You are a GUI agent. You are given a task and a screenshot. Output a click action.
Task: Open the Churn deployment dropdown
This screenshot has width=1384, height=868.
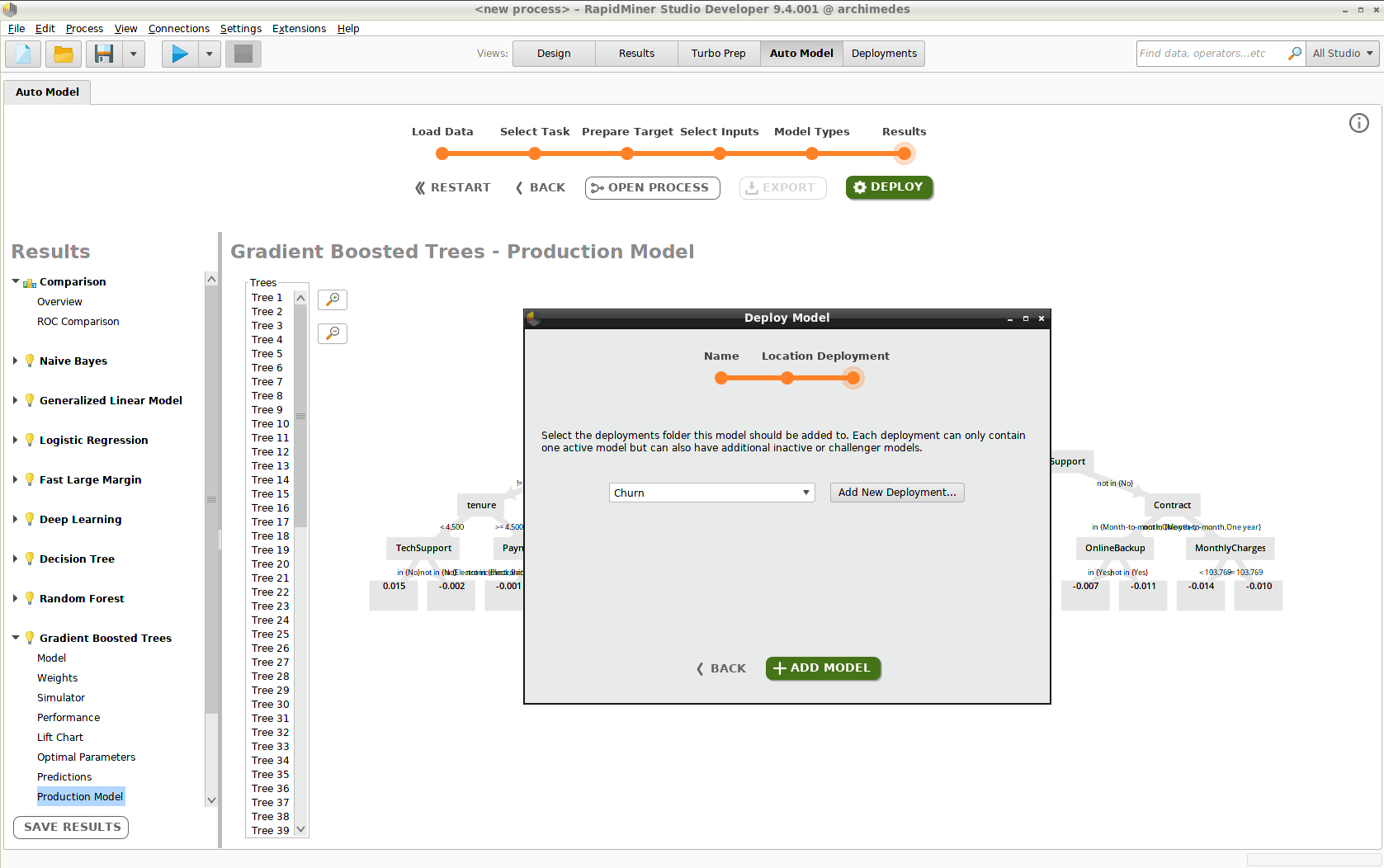click(x=711, y=493)
